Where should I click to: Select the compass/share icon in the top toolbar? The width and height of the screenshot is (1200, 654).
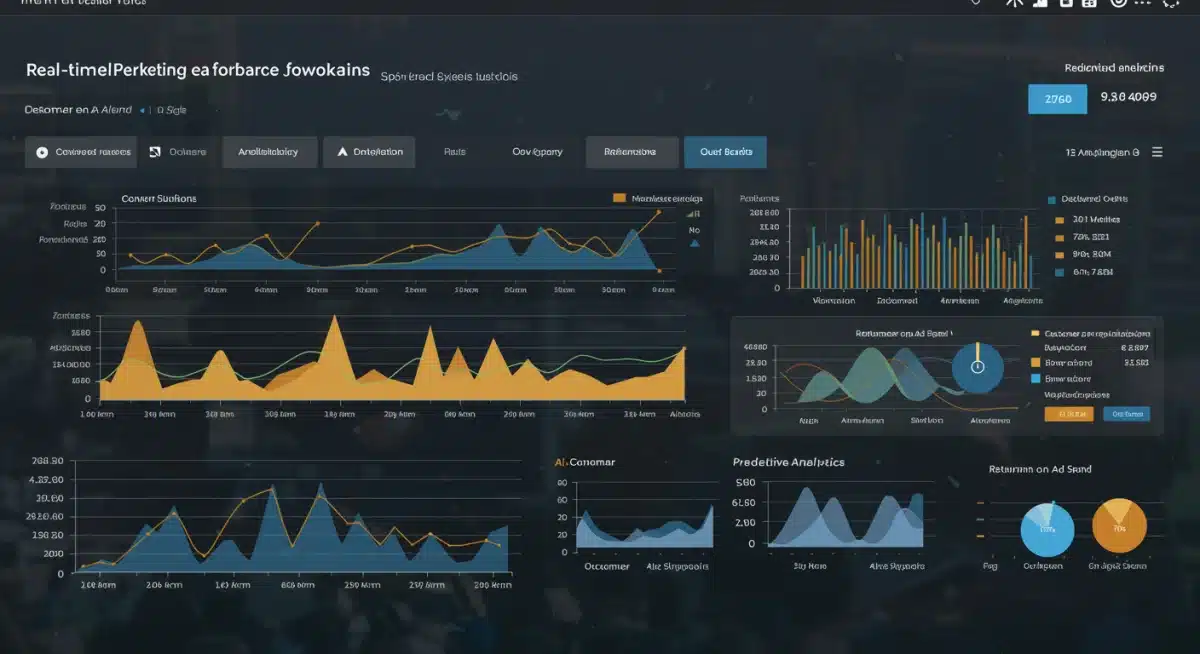pos(1013,5)
